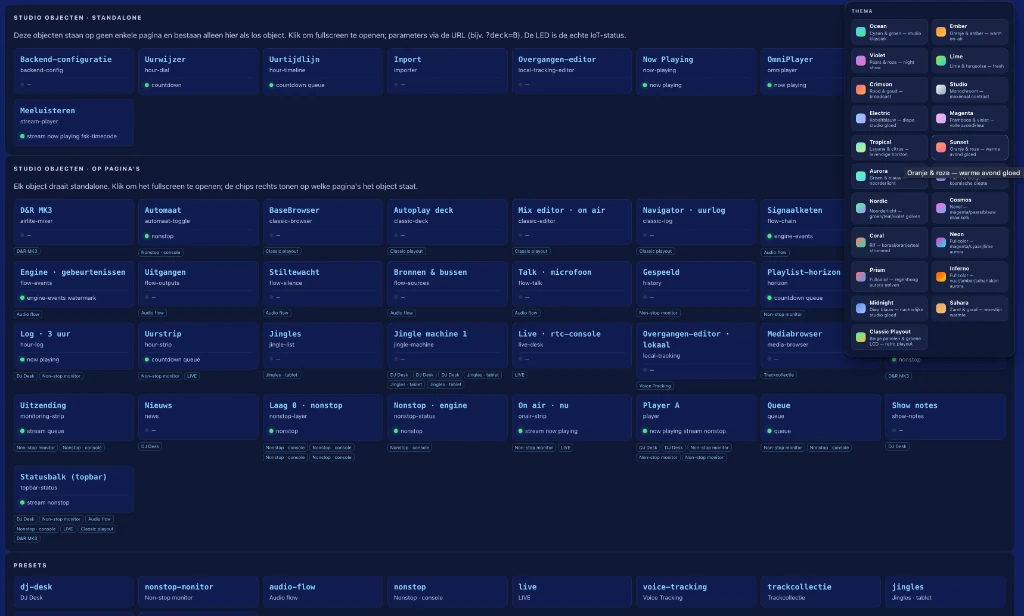
Task: Load the trackcollectie preset
Action: (821, 592)
